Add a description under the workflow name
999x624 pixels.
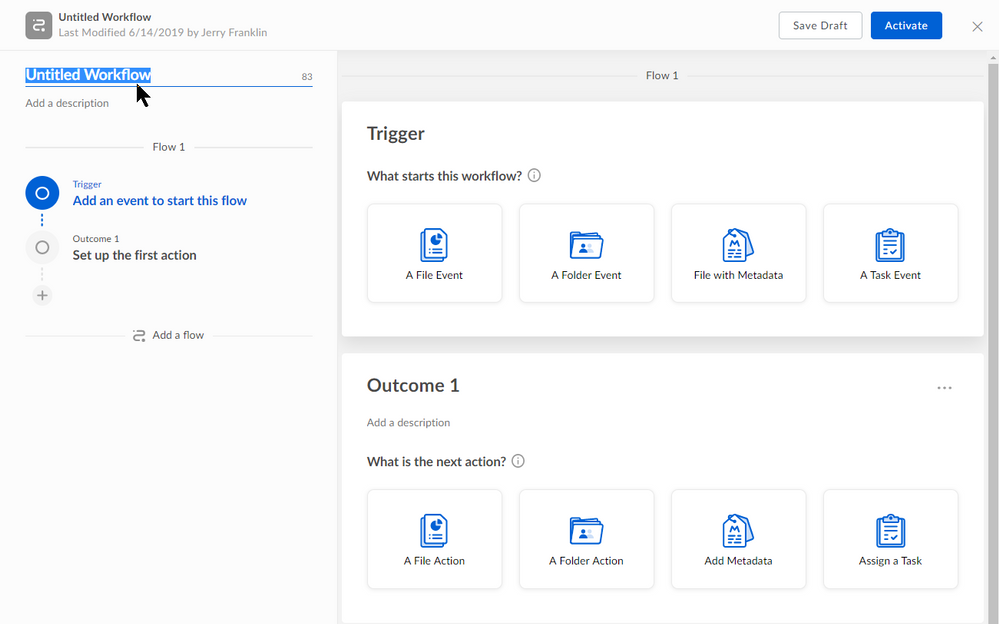[x=67, y=102]
